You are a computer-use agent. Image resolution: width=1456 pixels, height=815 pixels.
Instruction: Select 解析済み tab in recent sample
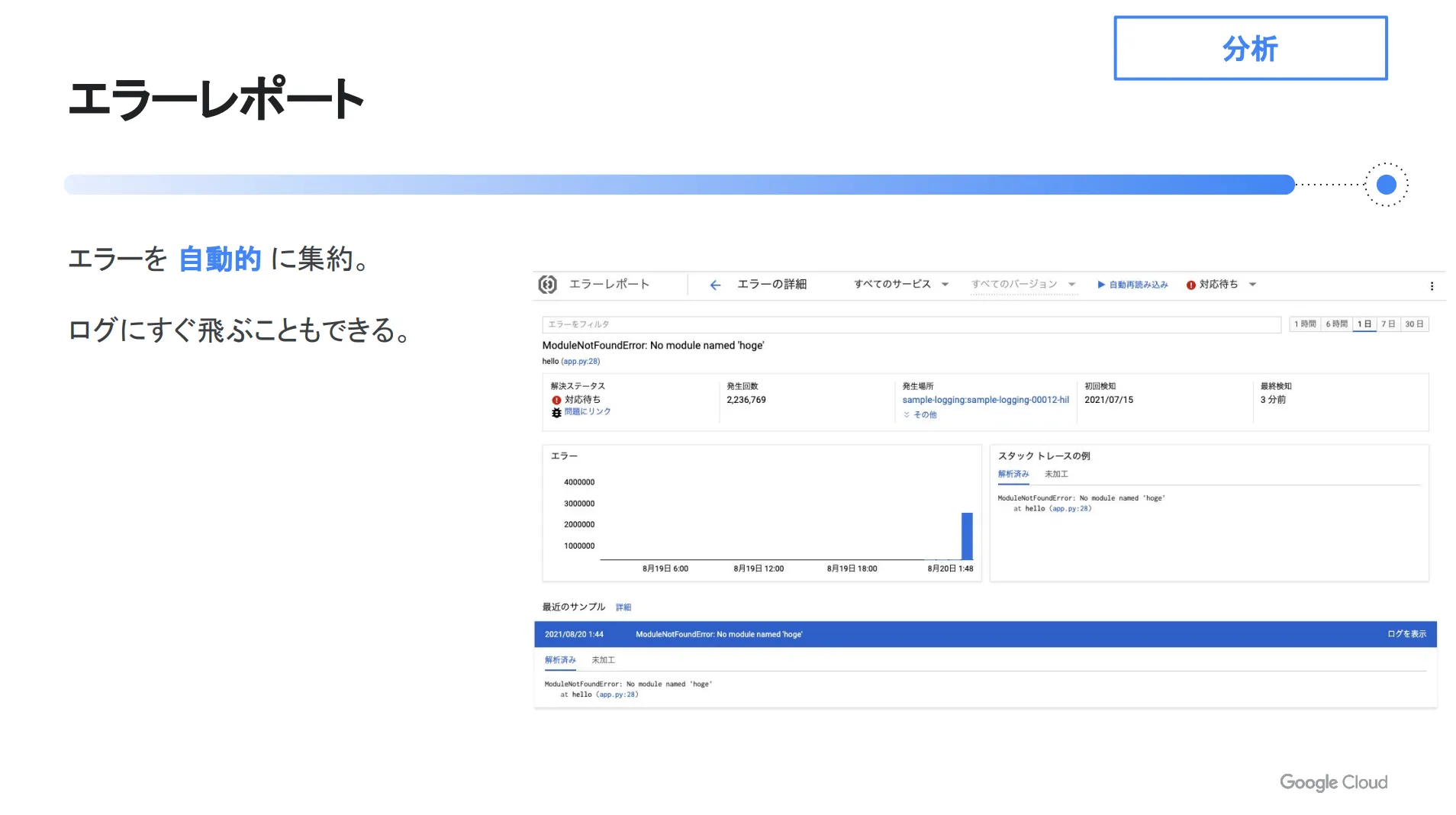click(x=560, y=660)
